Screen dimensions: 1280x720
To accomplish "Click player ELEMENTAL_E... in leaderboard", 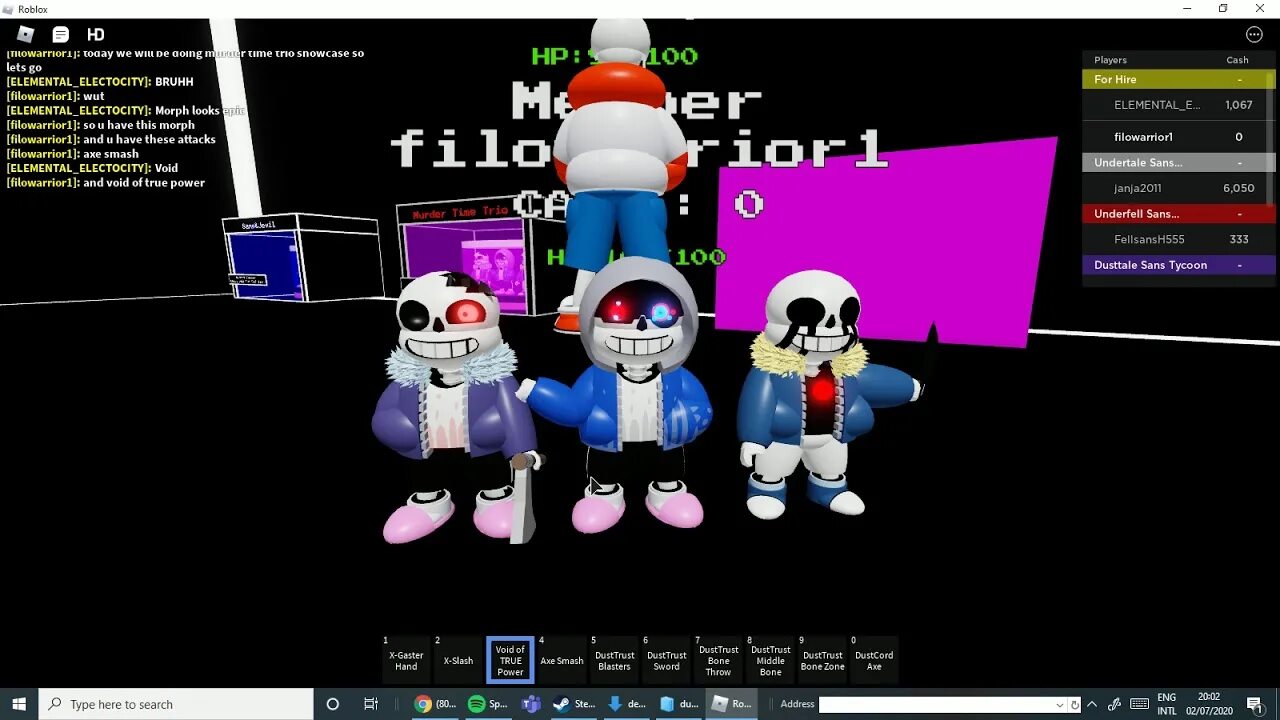I will pos(1175,105).
